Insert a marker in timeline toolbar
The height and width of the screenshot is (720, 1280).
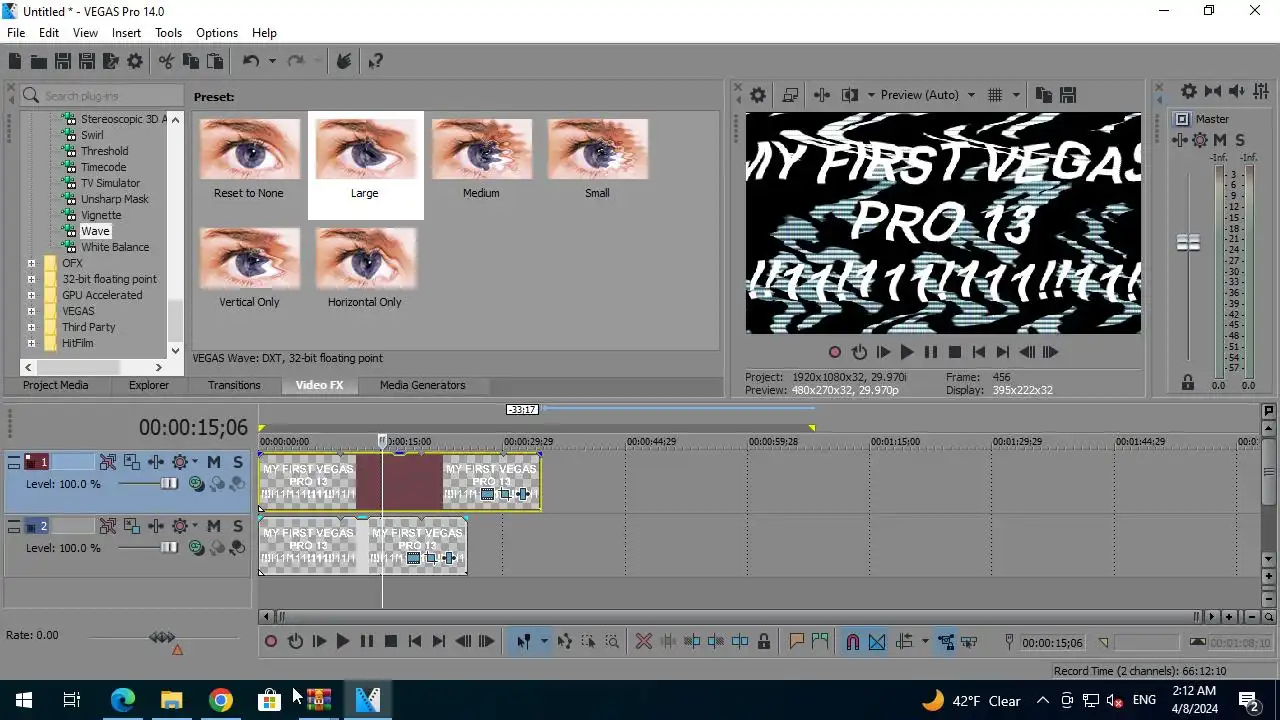797,642
